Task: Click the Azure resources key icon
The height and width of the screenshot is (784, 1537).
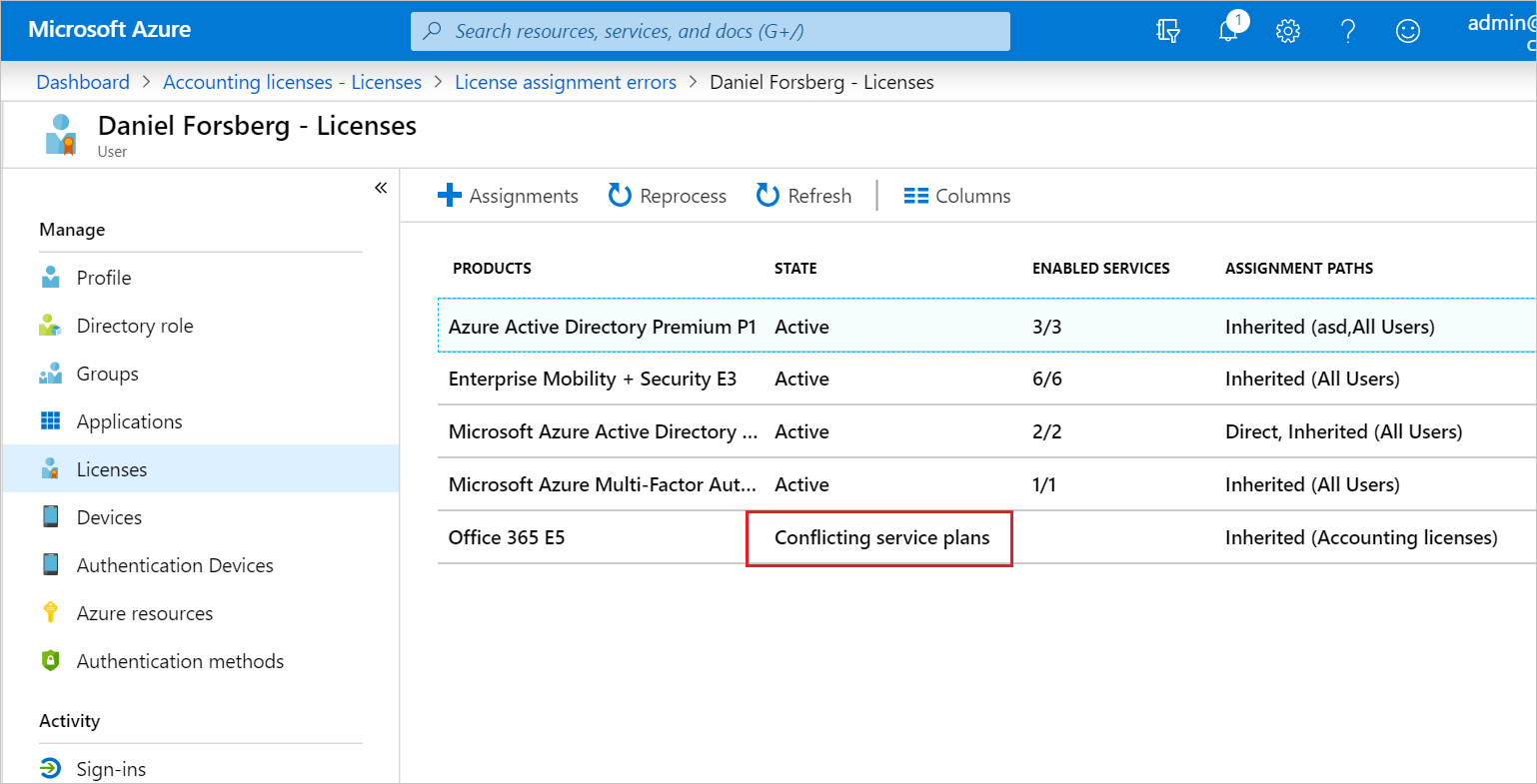Action: click(x=51, y=613)
